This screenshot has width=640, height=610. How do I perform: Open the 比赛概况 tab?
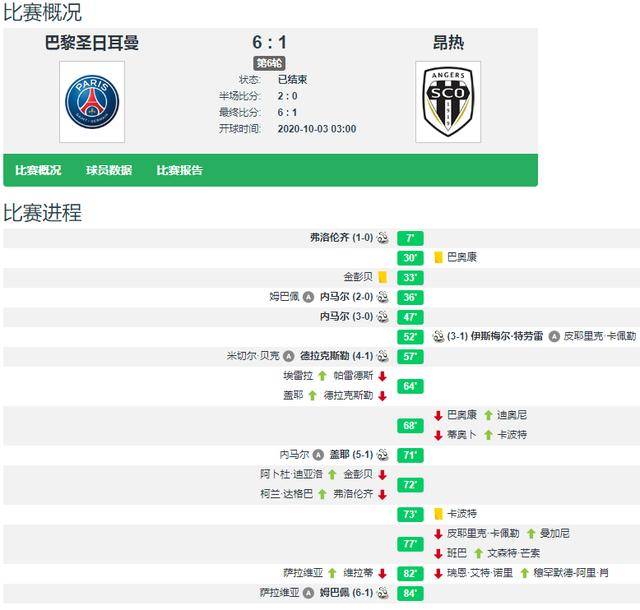click(38, 170)
